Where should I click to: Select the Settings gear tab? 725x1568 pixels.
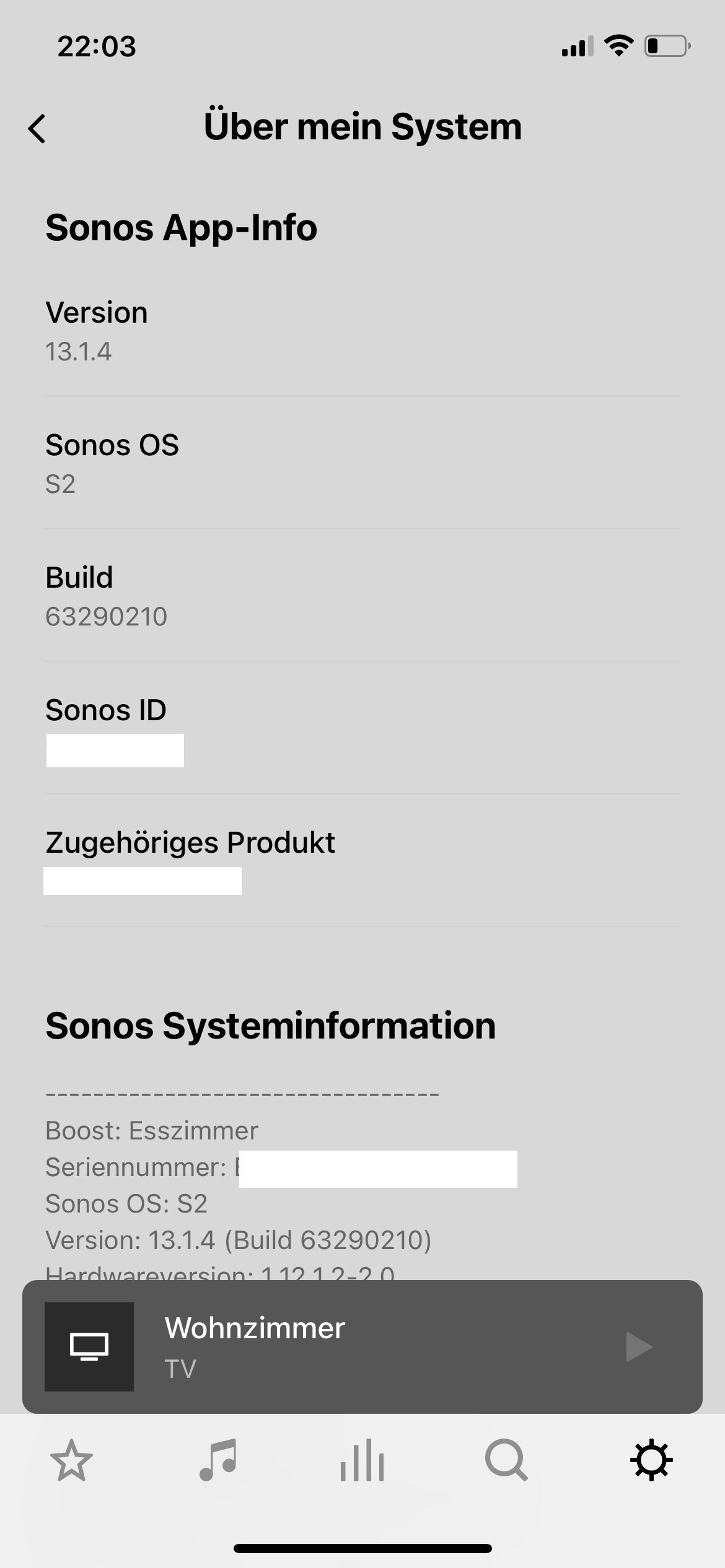pos(651,1460)
